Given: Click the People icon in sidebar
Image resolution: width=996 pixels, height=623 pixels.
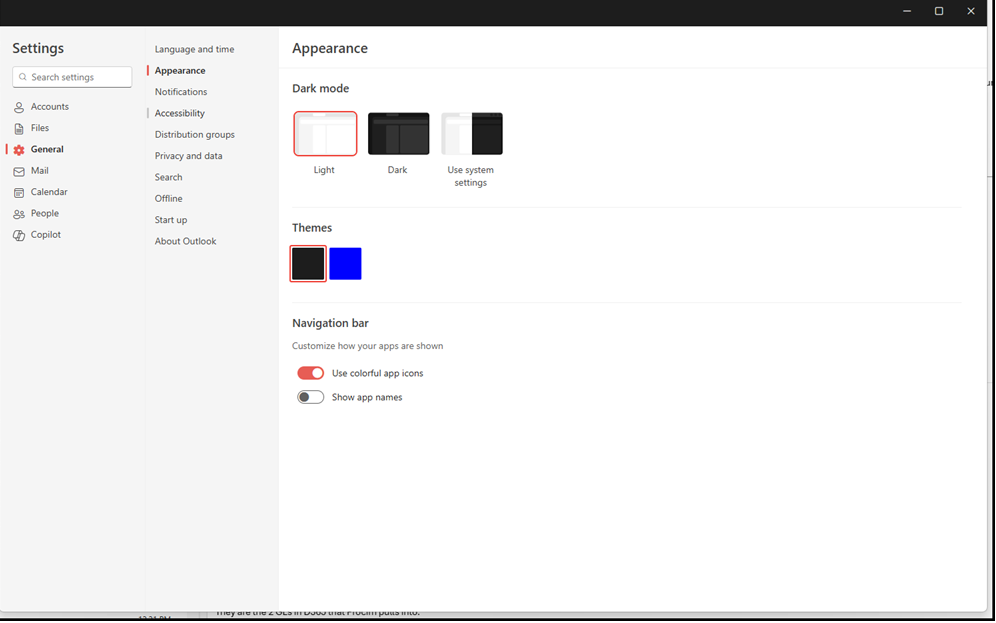Looking at the screenshot, I should coord(19,214).
